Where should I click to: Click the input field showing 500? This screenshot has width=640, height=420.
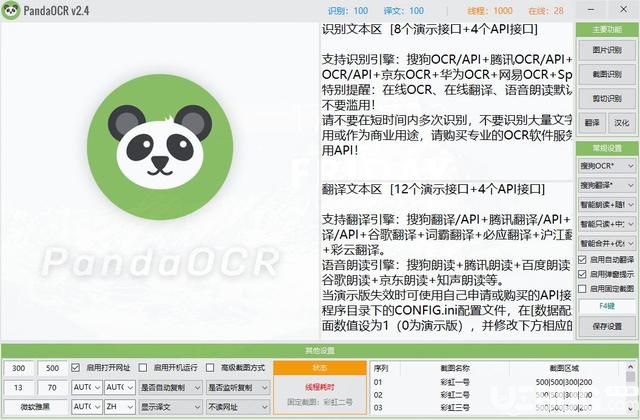pyautogui.click(x=52, y=368)
